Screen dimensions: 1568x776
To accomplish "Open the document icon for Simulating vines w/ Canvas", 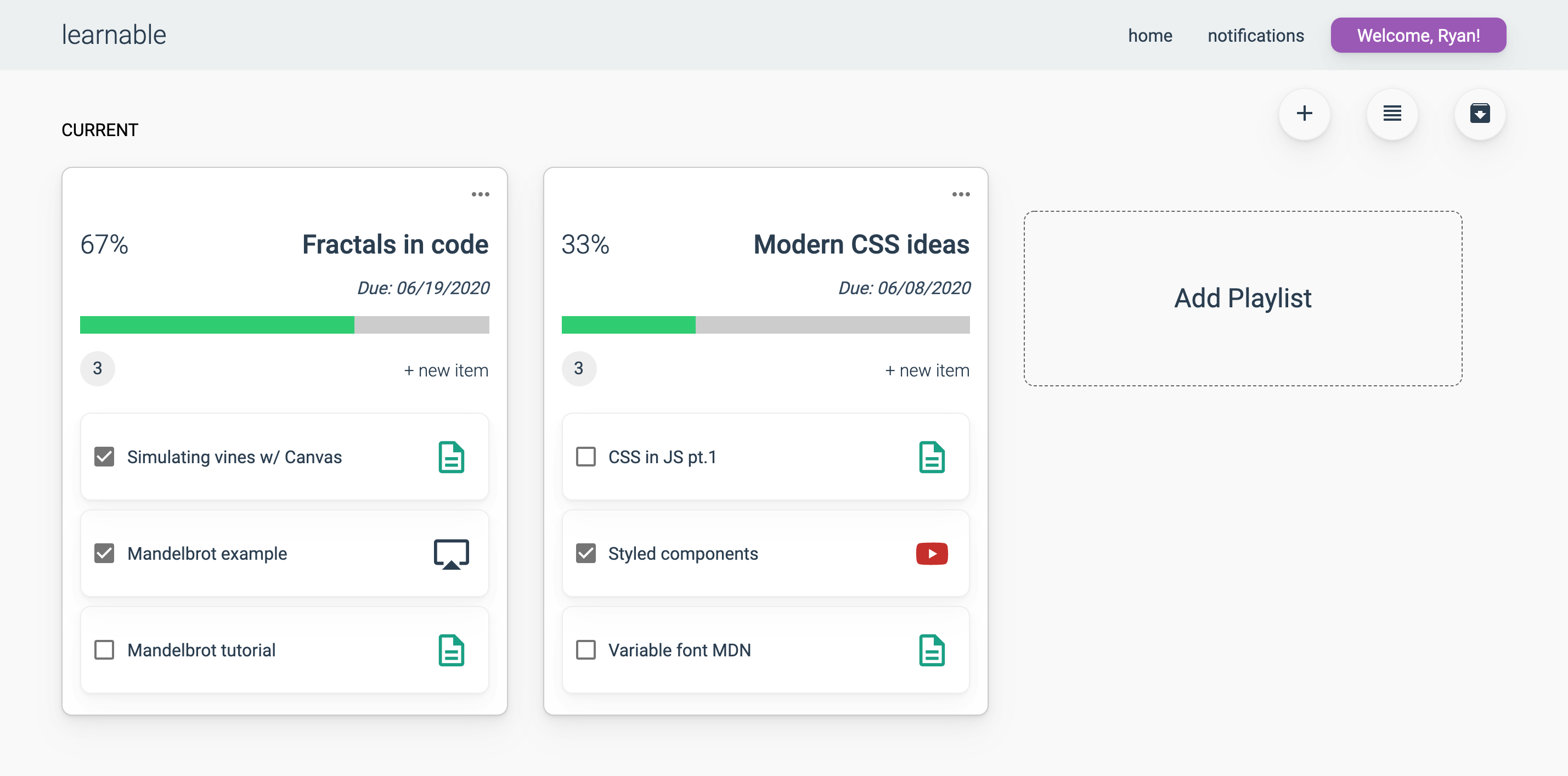I will [452, 457].
